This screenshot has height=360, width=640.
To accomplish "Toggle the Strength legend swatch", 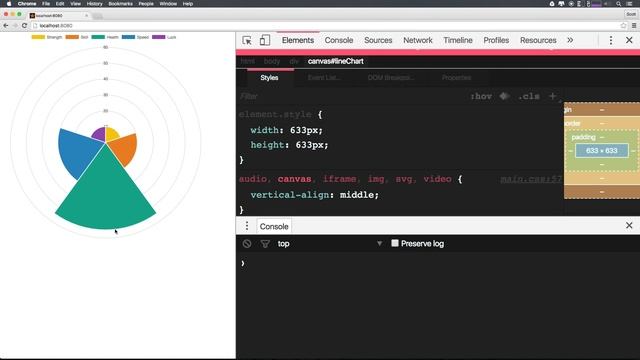I will [38, 37].
